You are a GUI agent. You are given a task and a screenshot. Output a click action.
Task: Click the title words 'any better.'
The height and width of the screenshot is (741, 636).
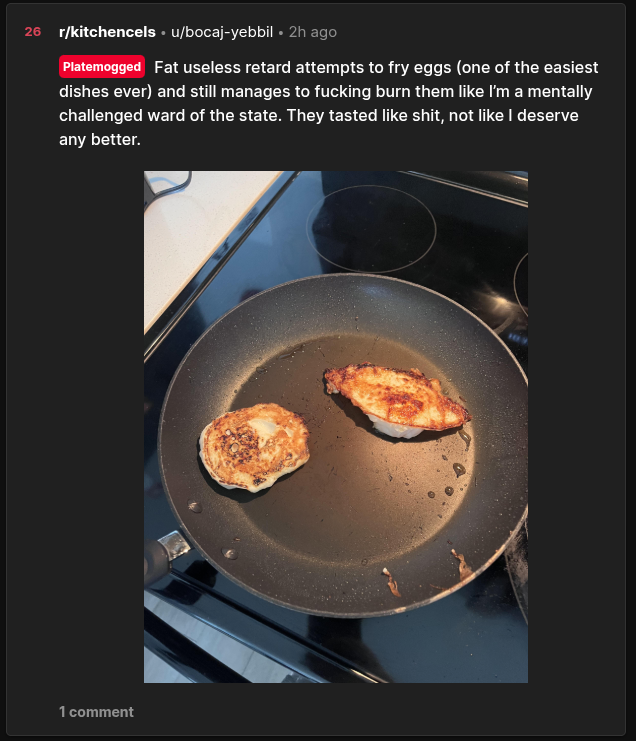coord(100,139)
